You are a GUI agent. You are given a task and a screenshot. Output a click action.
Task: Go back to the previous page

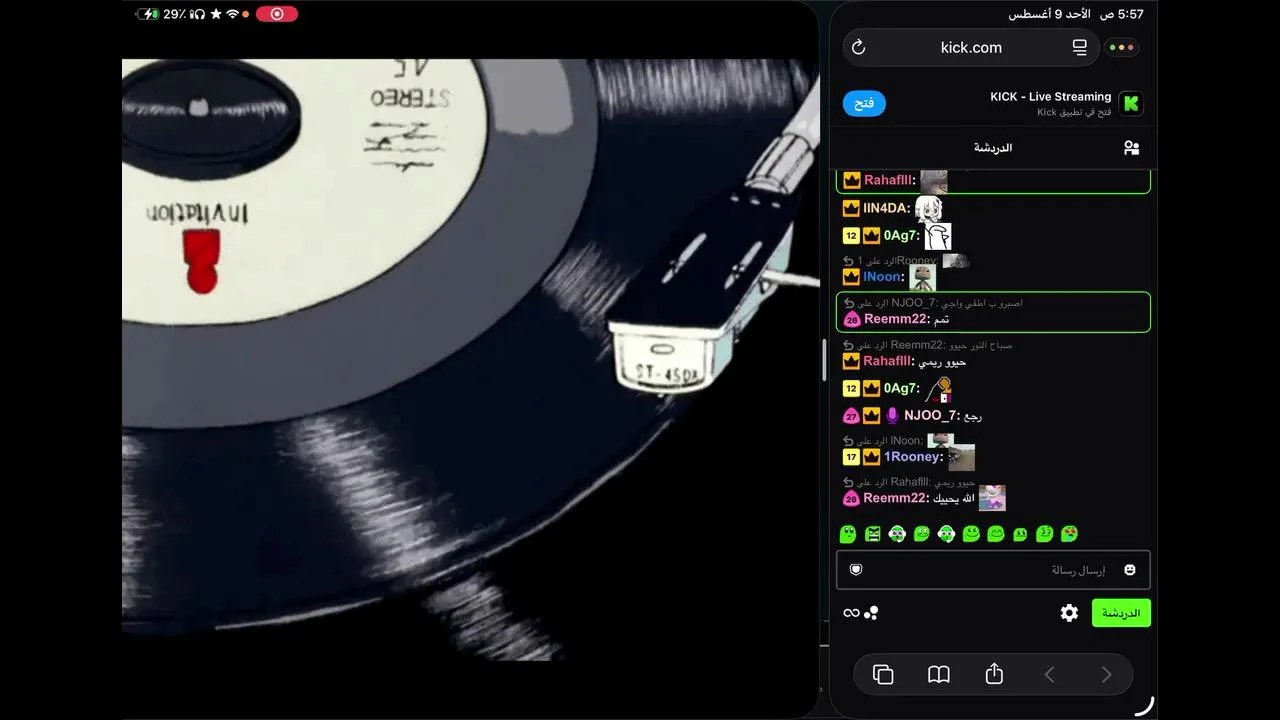pos(1049,675)
